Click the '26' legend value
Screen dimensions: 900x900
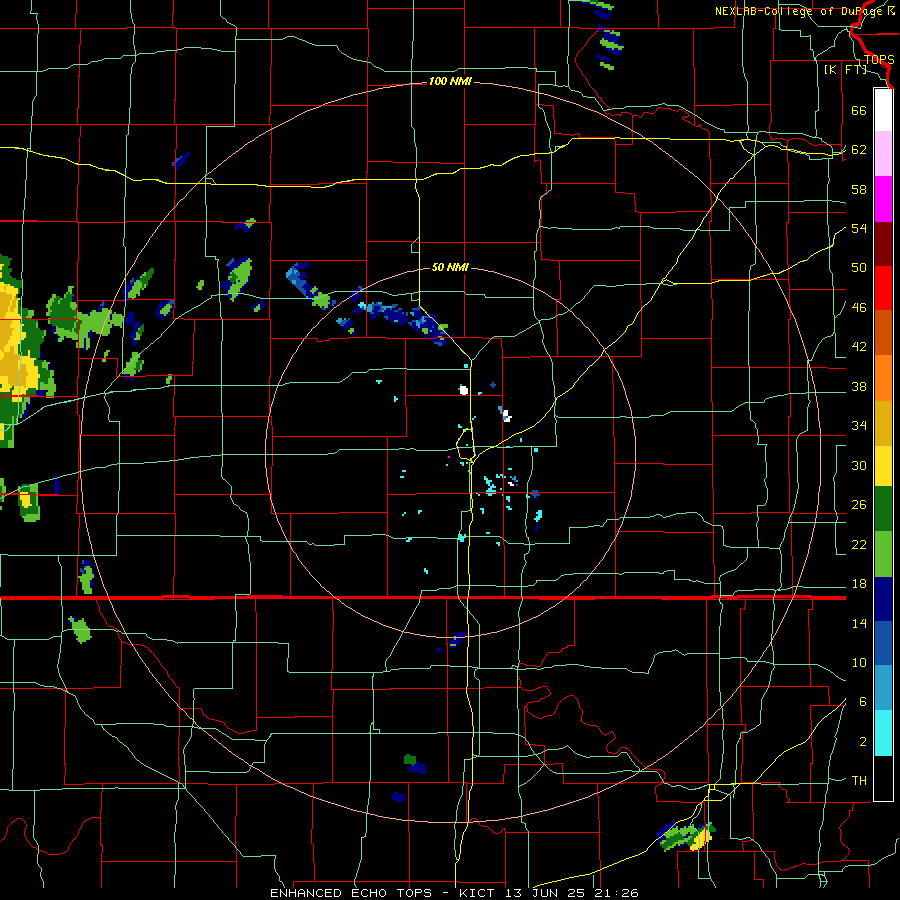(x=859, y=505)
